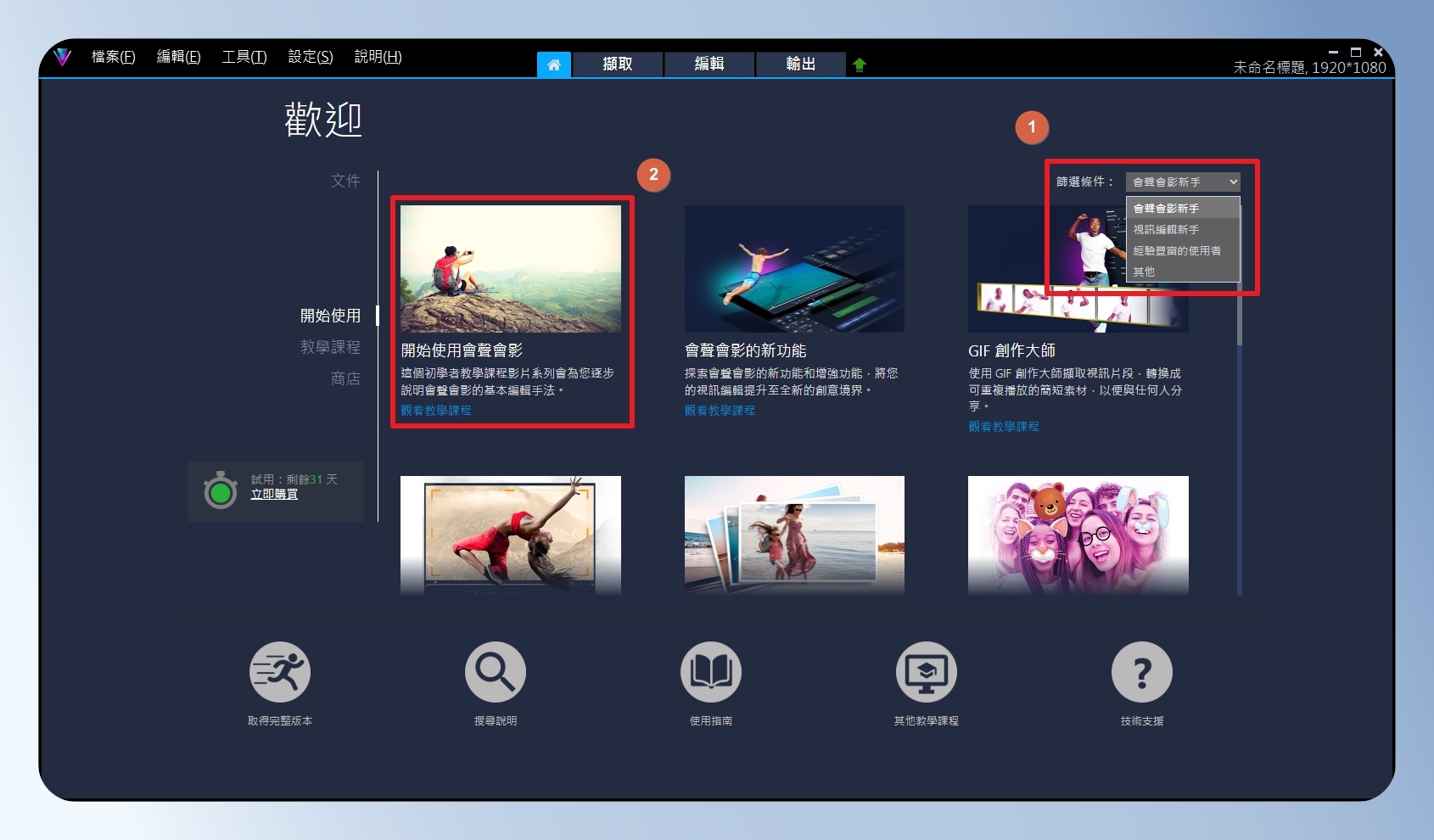
Task: Open the 使用指南 book icon
Action: 711,672
